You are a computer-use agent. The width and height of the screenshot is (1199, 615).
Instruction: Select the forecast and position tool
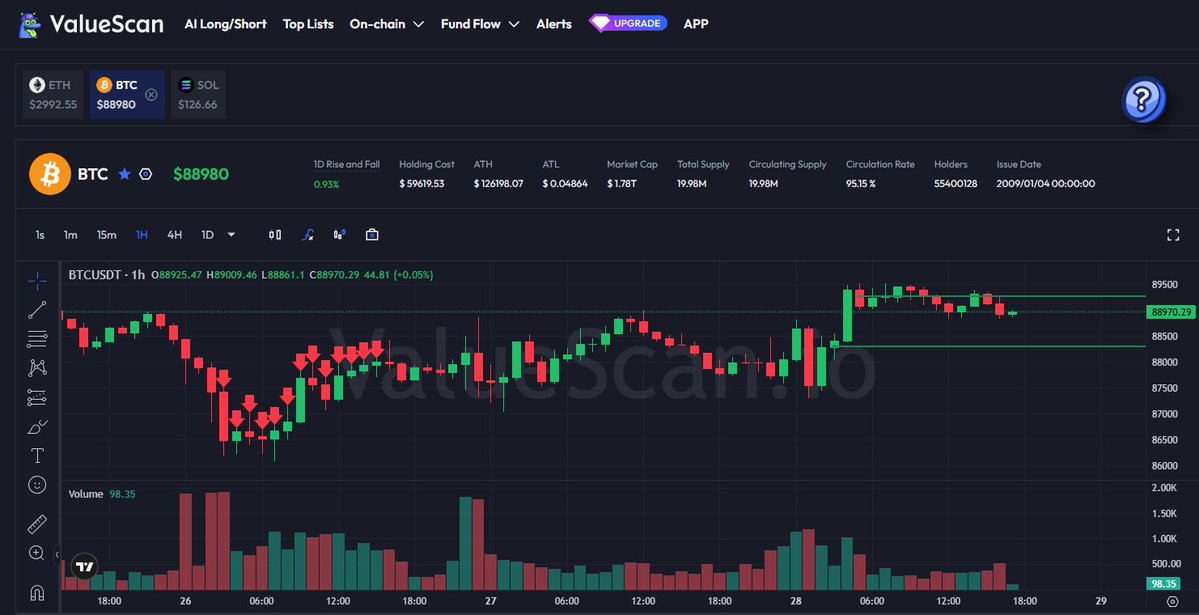coord(37,397)
